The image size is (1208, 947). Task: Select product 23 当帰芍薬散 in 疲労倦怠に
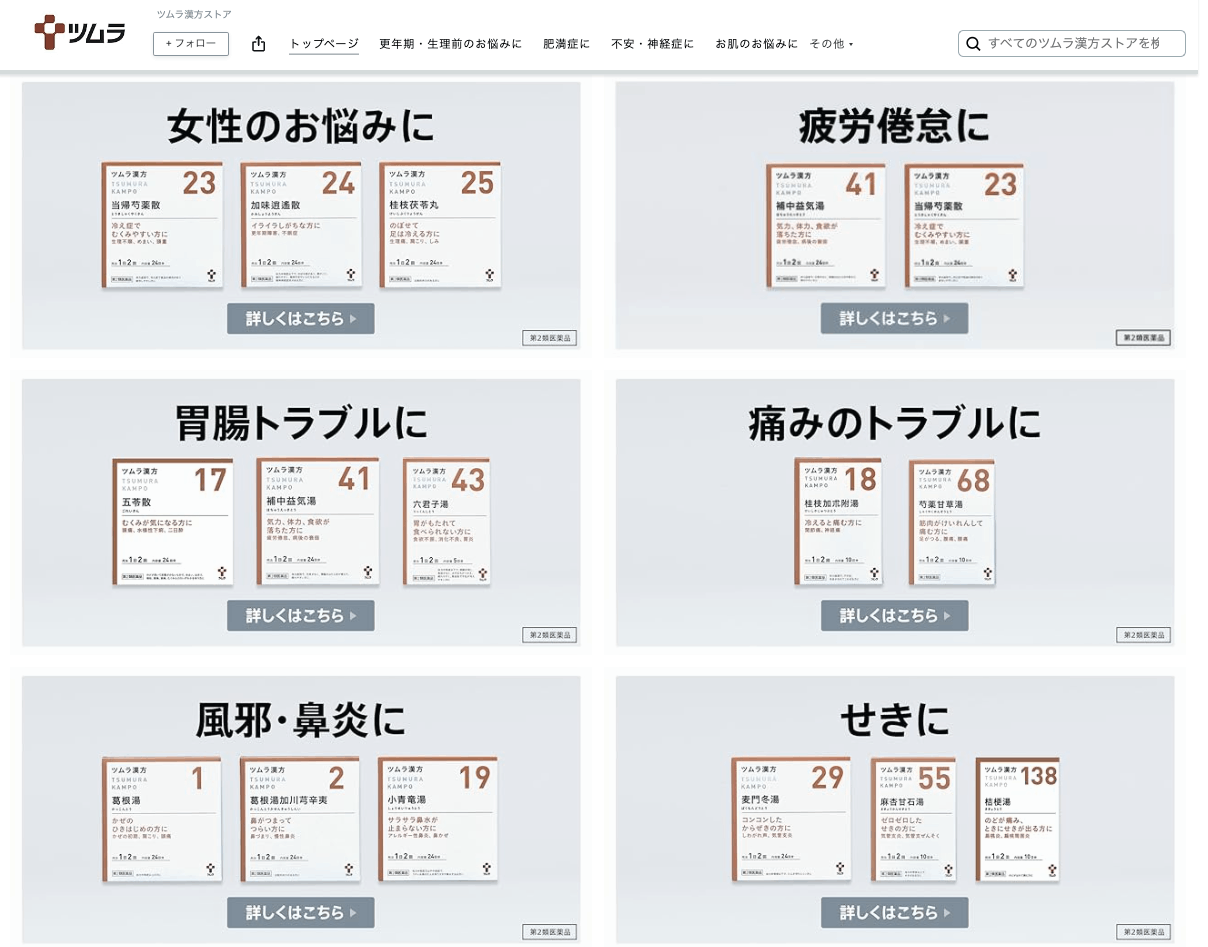tap(965, 225)
